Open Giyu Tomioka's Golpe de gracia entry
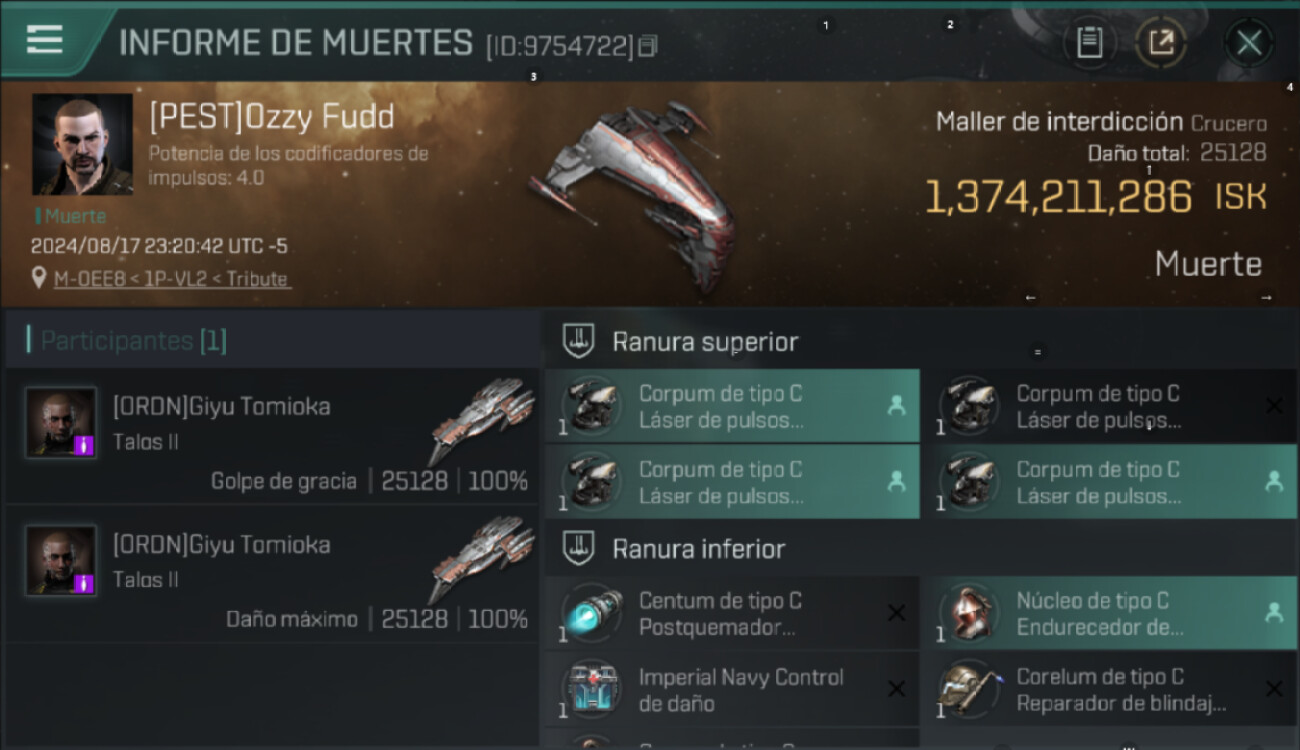 (x=272, y=435)
